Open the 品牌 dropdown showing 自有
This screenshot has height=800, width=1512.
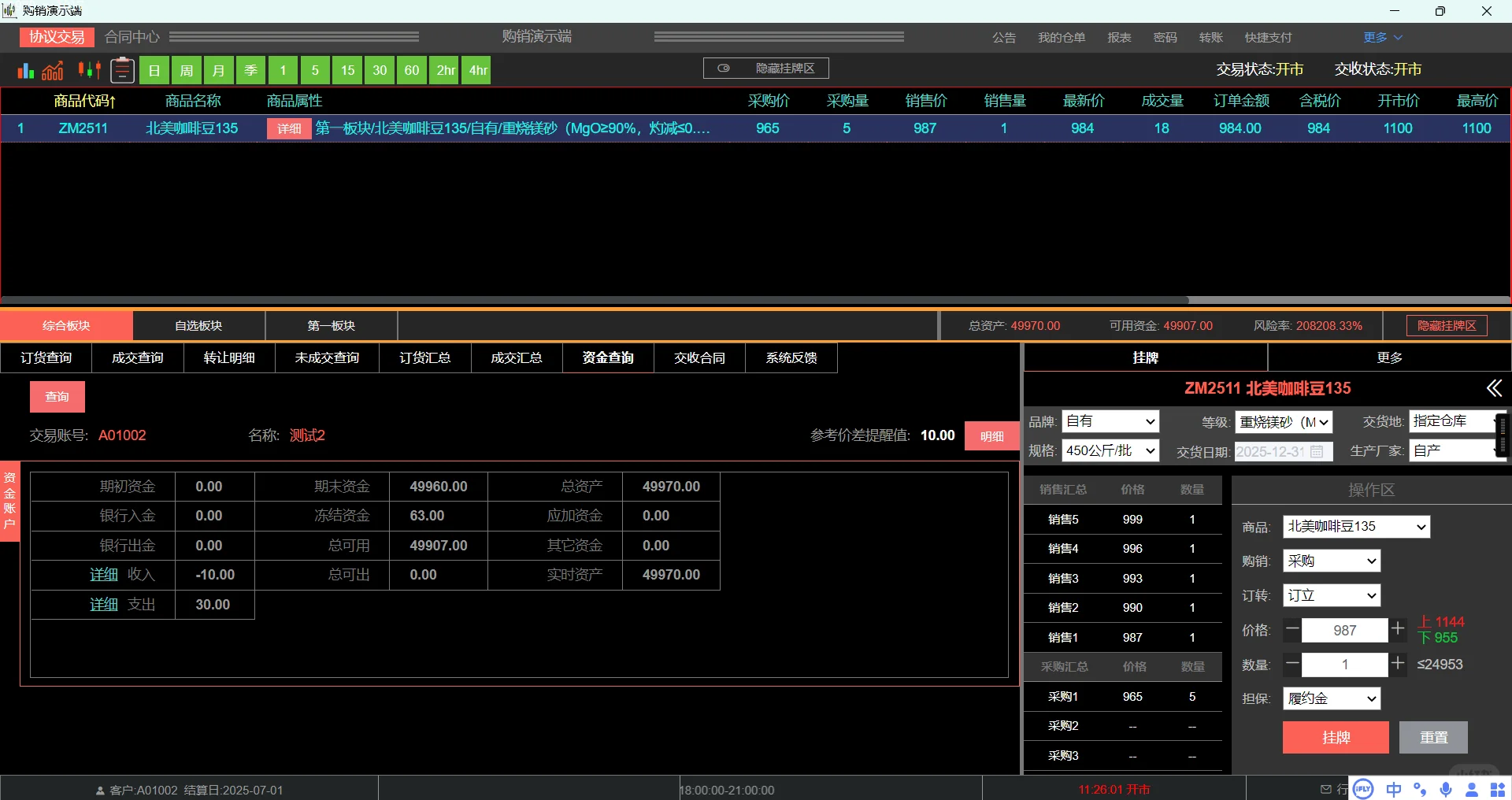tap(1110, 421)
